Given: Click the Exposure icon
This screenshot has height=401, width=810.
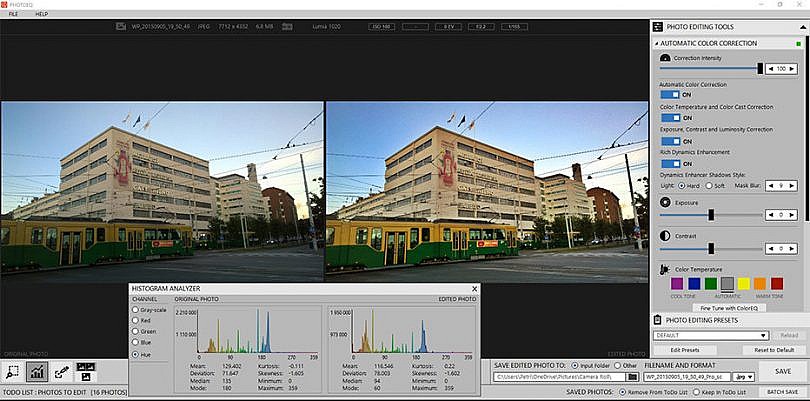Looking at the screenshot, I should click(x=665, y=203).
